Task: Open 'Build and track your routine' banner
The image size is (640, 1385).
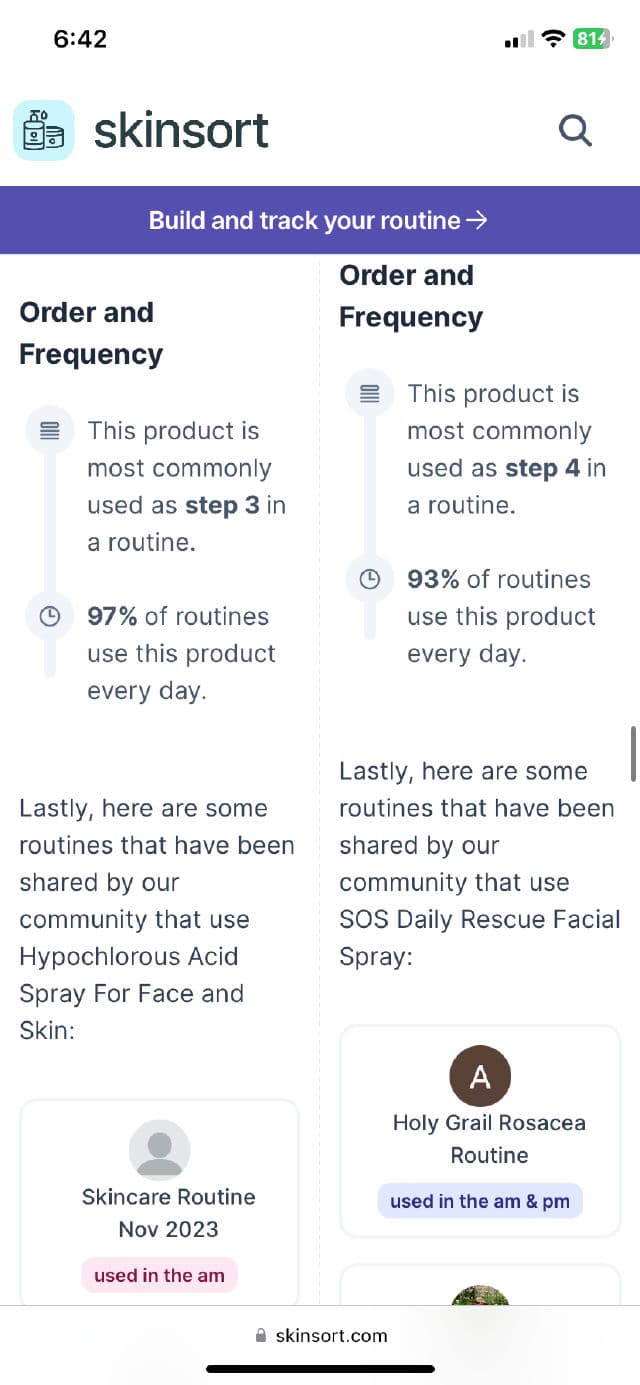Action: coord(319,220)
